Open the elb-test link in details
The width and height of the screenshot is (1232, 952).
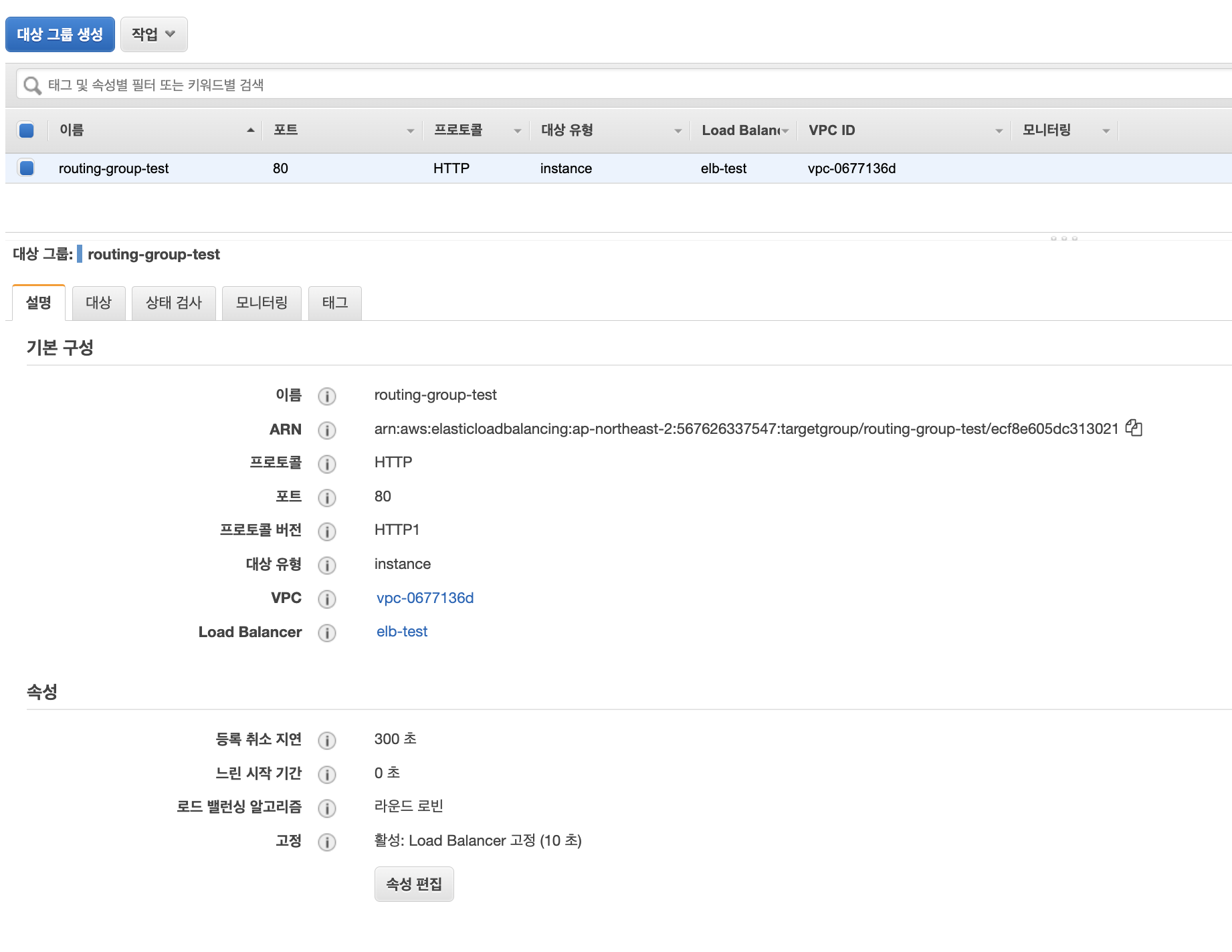[x=402, y=631]
